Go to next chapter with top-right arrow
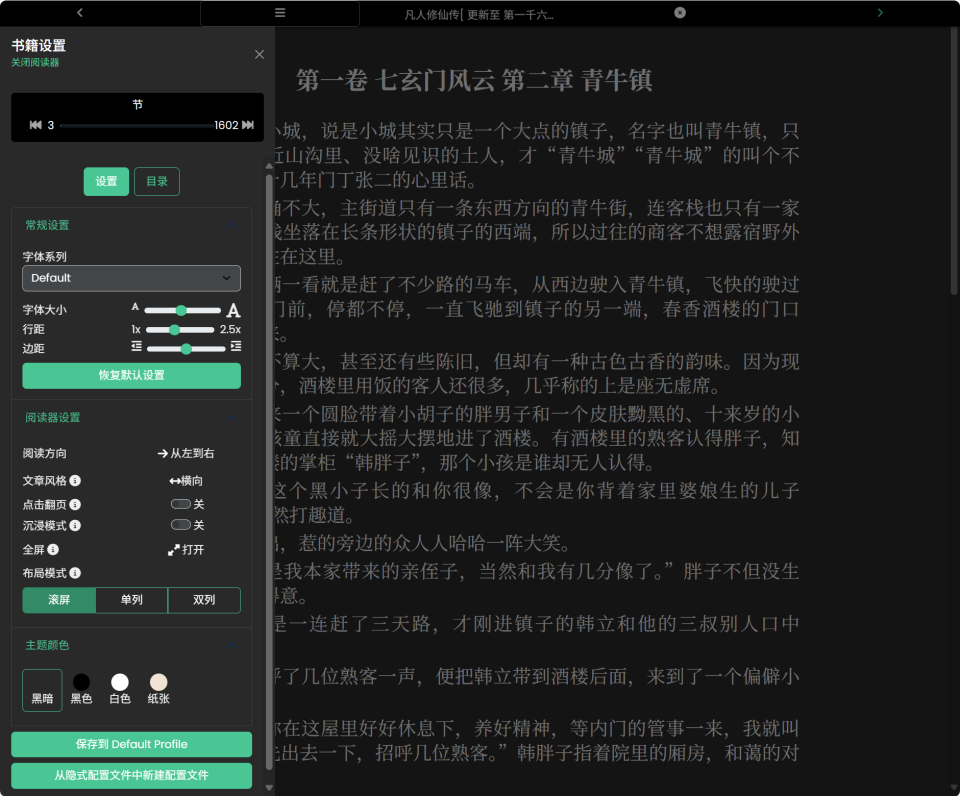 [880, 13]
